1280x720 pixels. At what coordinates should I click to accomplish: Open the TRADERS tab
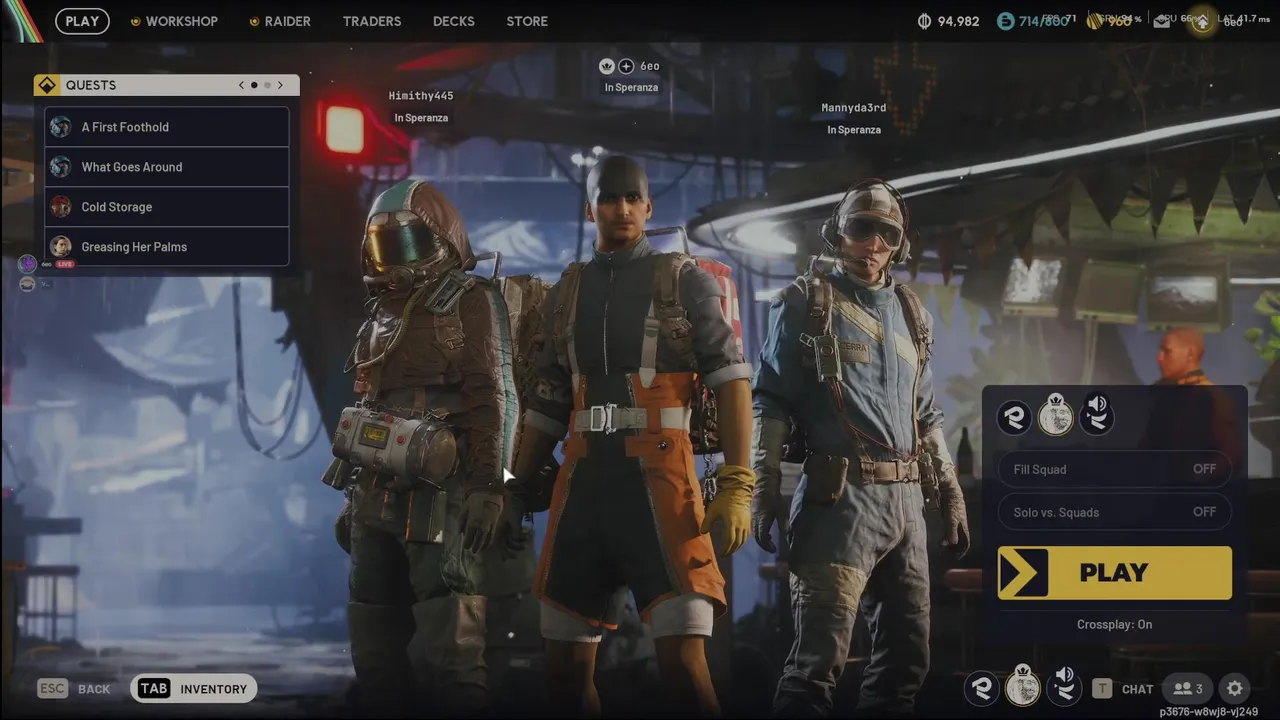click(372, 21)
